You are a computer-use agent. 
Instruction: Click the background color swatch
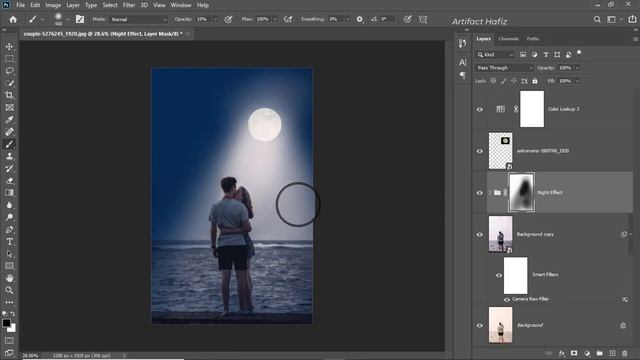pyautogui.click(x=13, y=329)
